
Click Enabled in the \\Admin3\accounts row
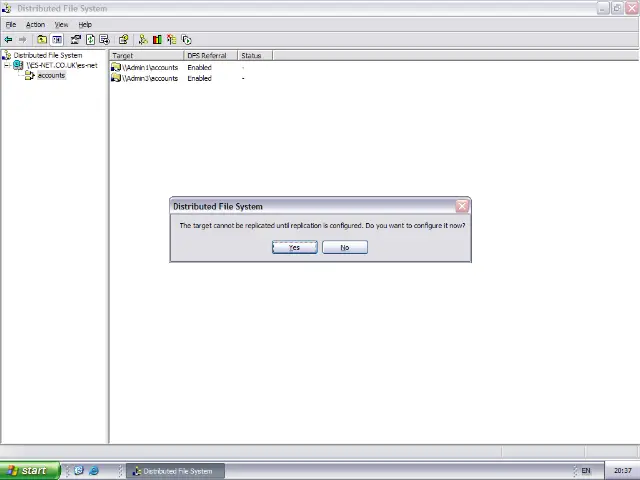(200, 78)
